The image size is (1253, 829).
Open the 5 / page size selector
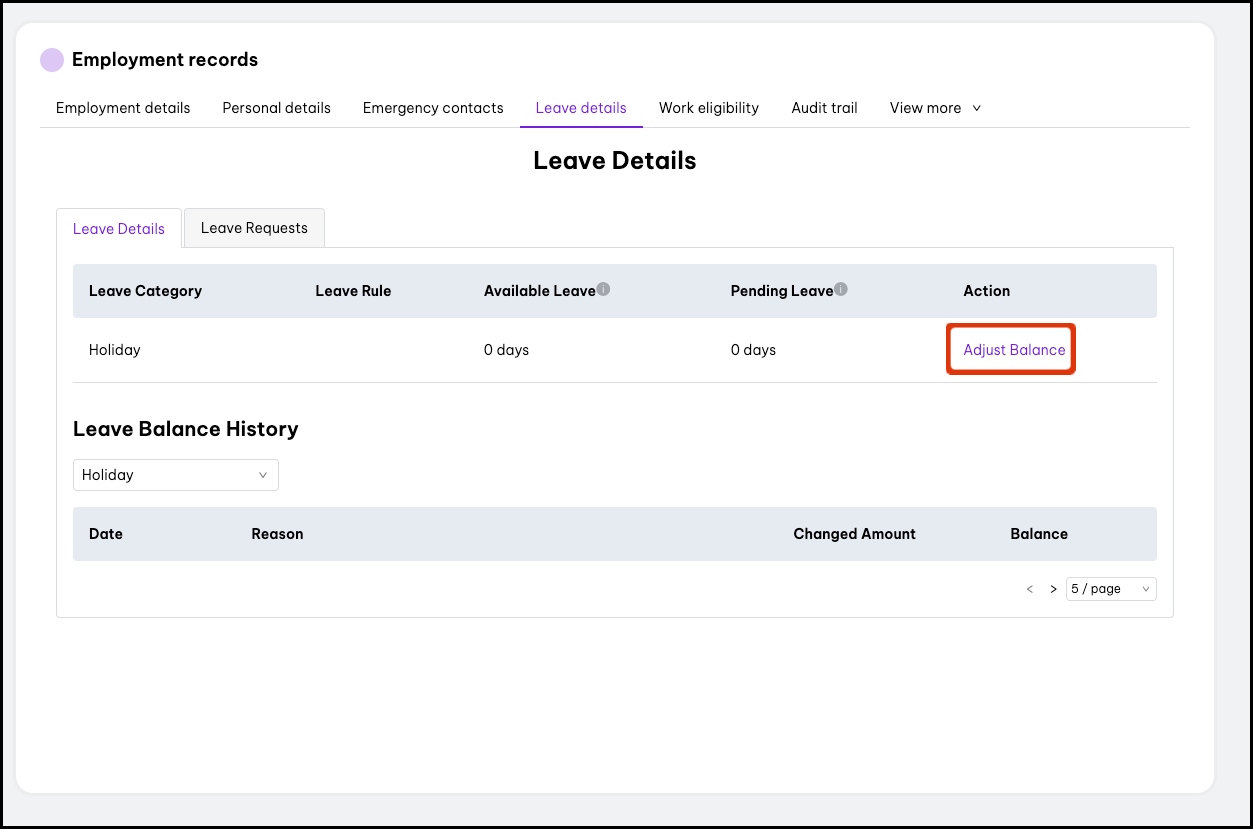pos(1111,589)
